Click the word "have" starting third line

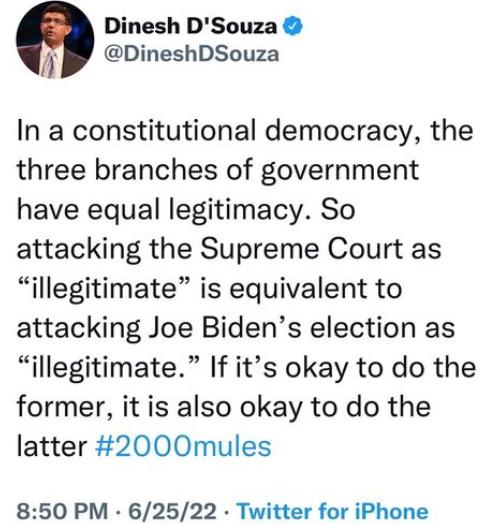point(47,210)
